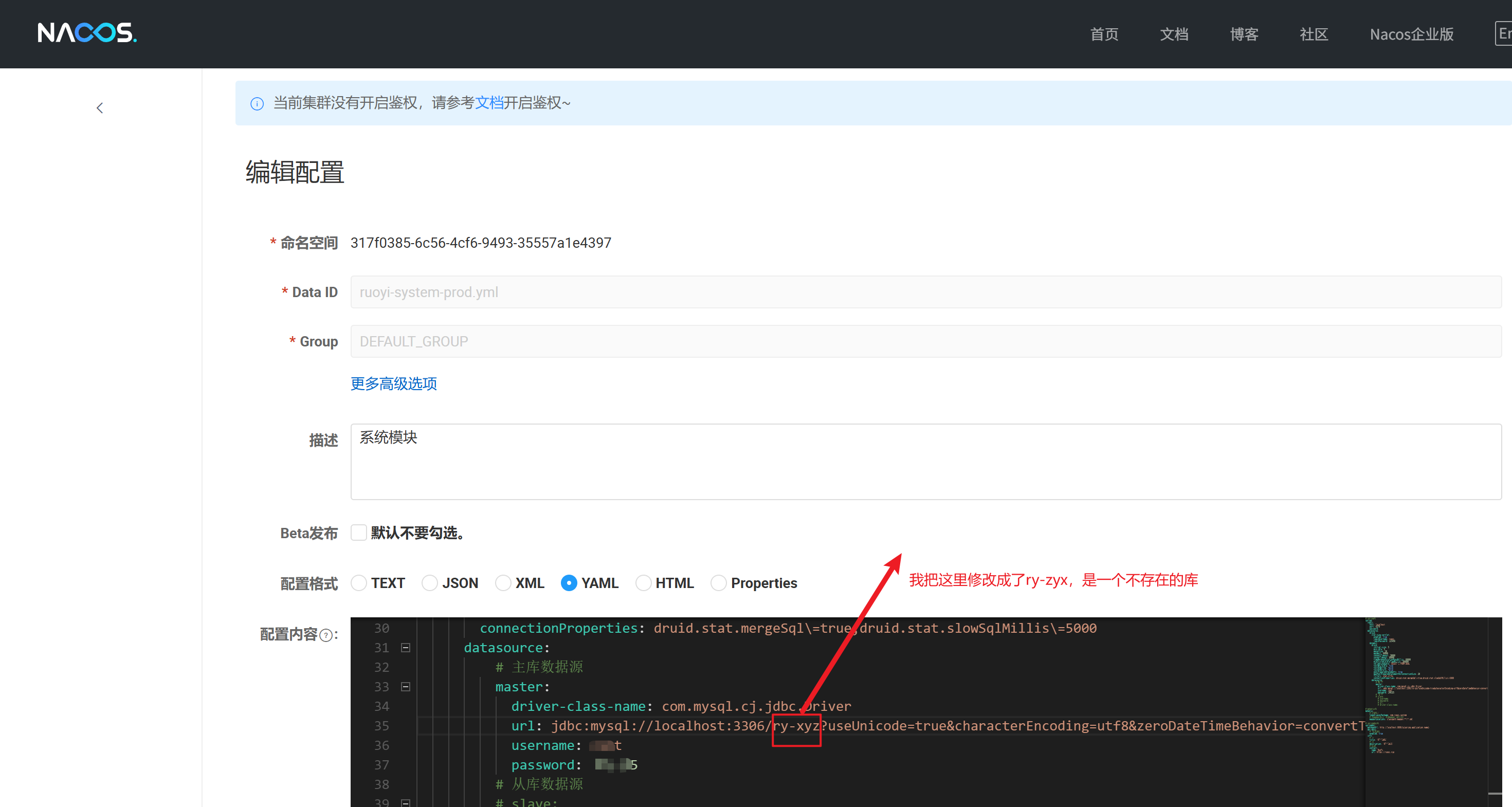Collapse the left sidebar with back arrow
1512x807 pixels.
[x=100, y=108]
